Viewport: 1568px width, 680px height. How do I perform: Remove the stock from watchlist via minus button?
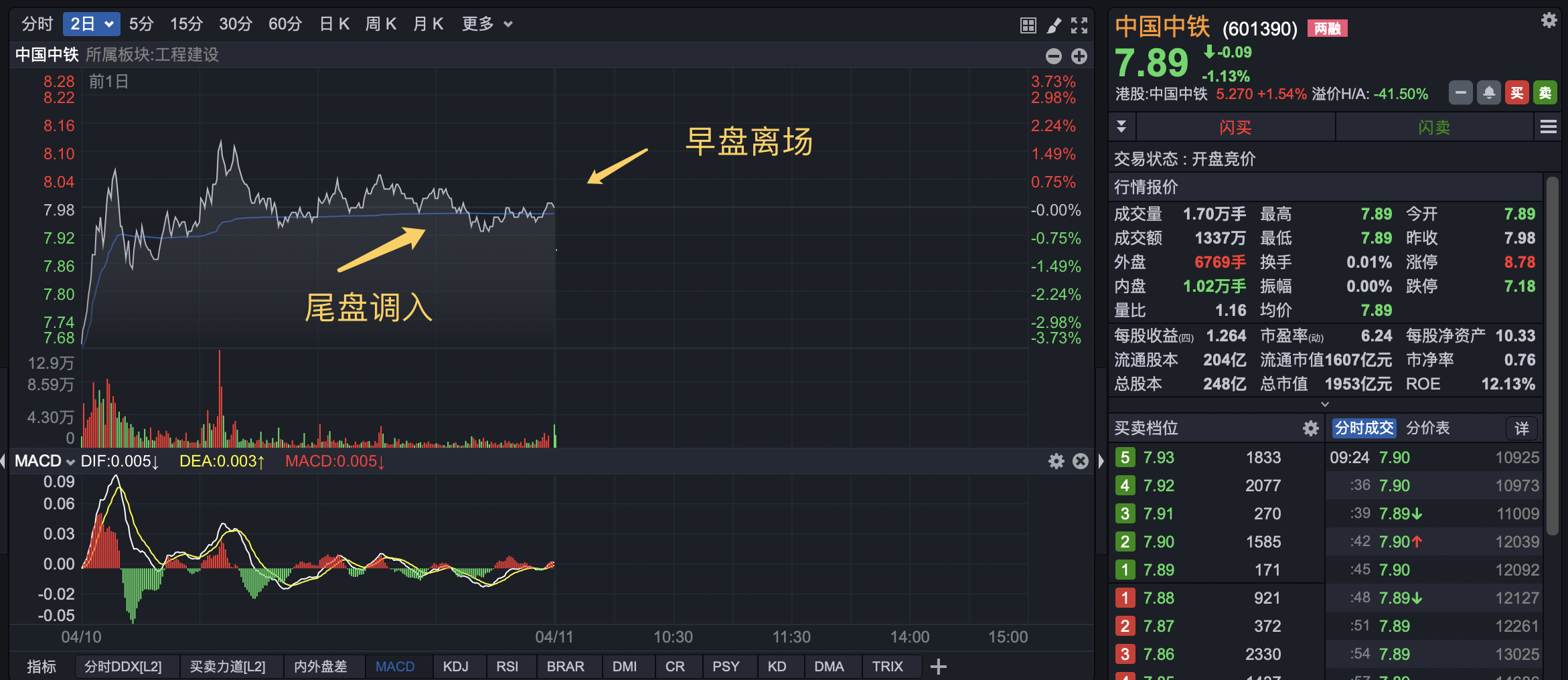(1461, 93)
